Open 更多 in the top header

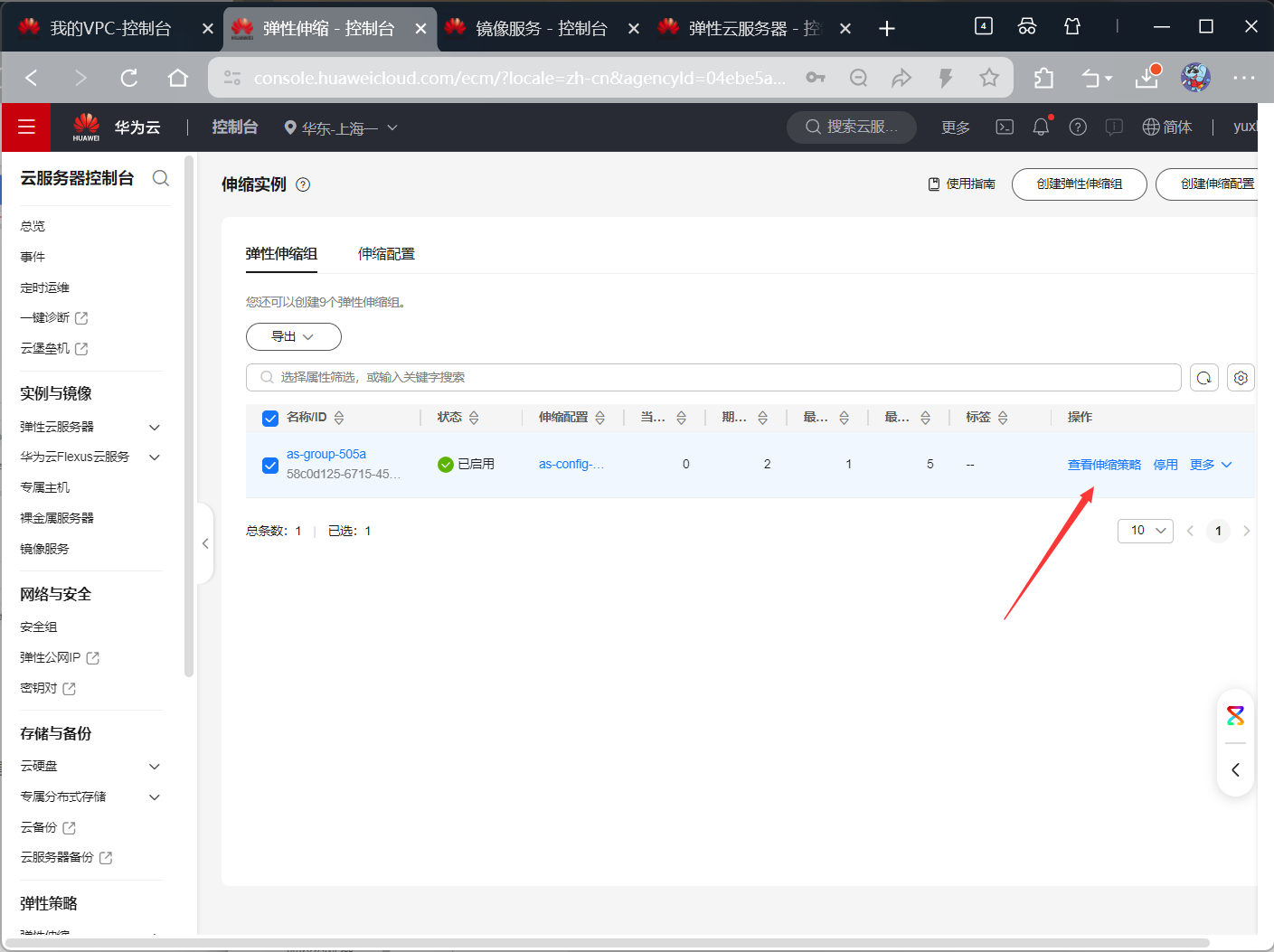[956, 127]
